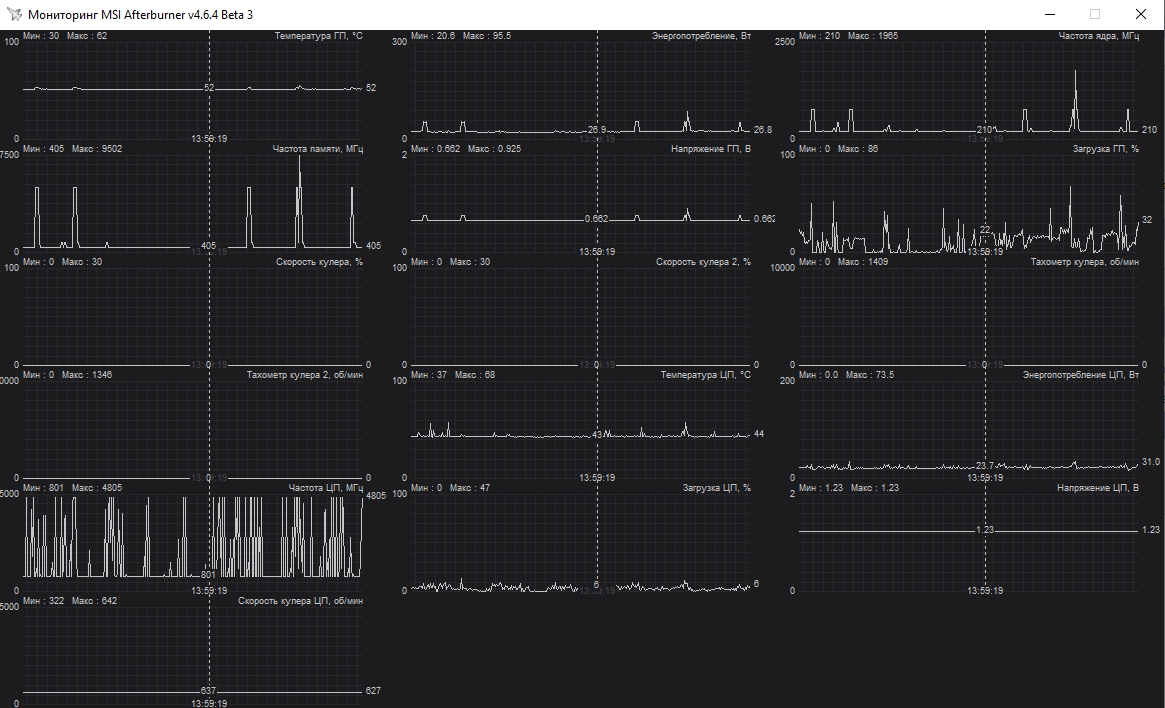Click the Частота памяти memory clock graph
The height and width of the screenshot is (708, 1165).
(193, 200)
